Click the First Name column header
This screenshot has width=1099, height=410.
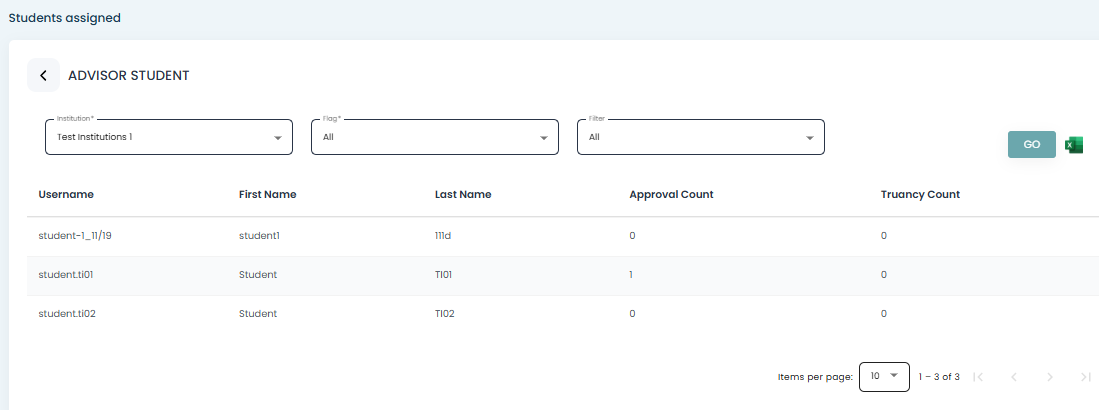click(x=267, y=194)
